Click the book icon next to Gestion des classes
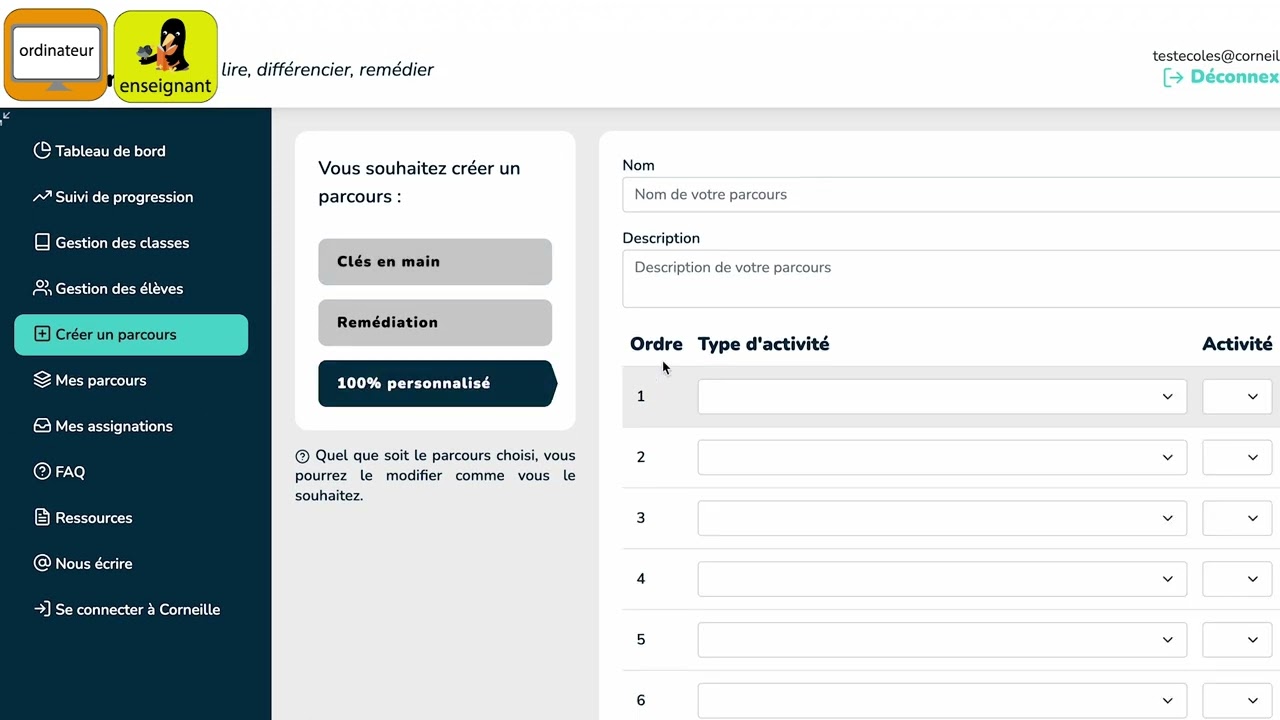 pyautogui.click(x=42, y=243)
